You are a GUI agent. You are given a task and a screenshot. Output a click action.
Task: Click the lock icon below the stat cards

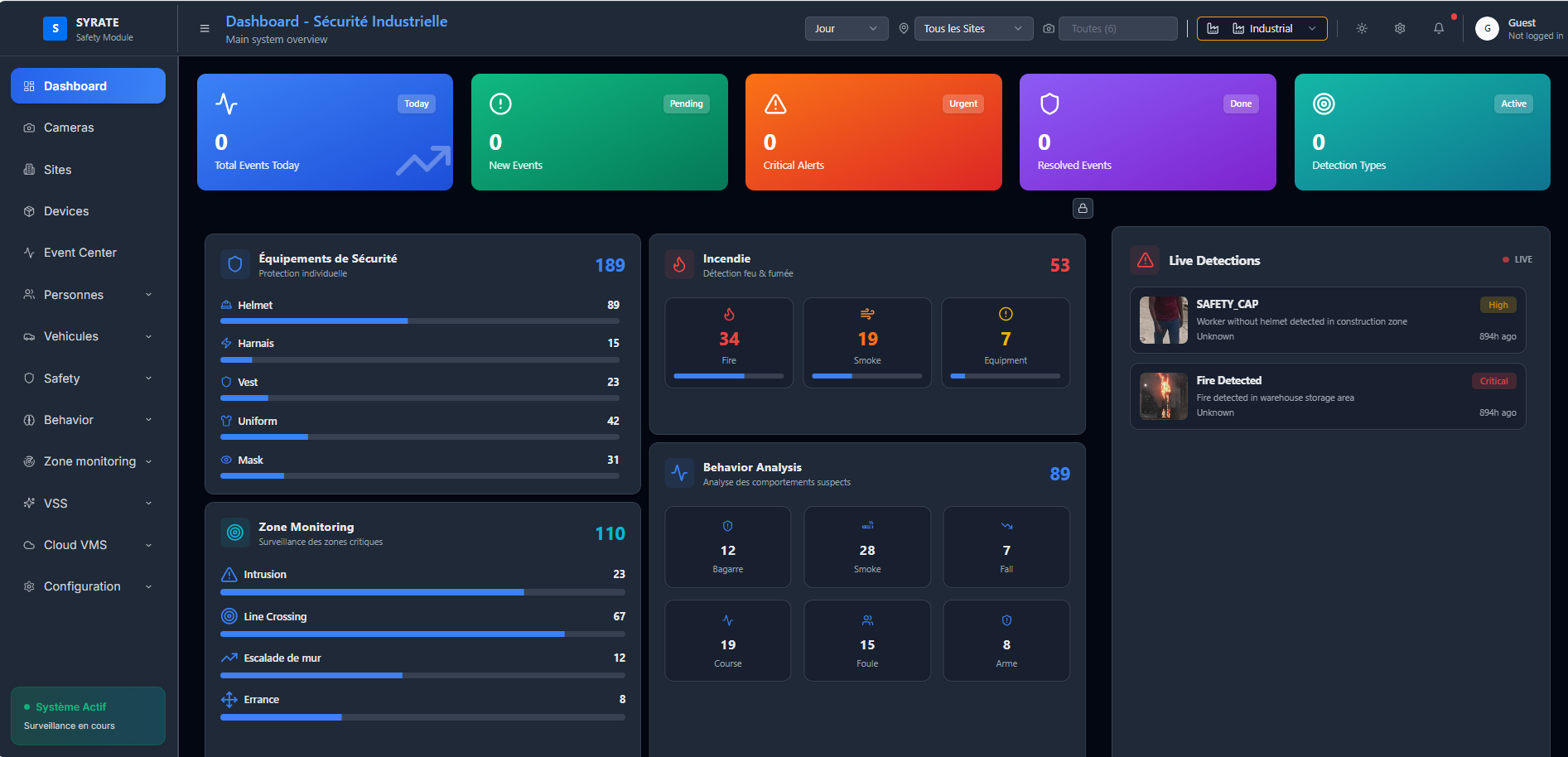tap(1083, 208)
